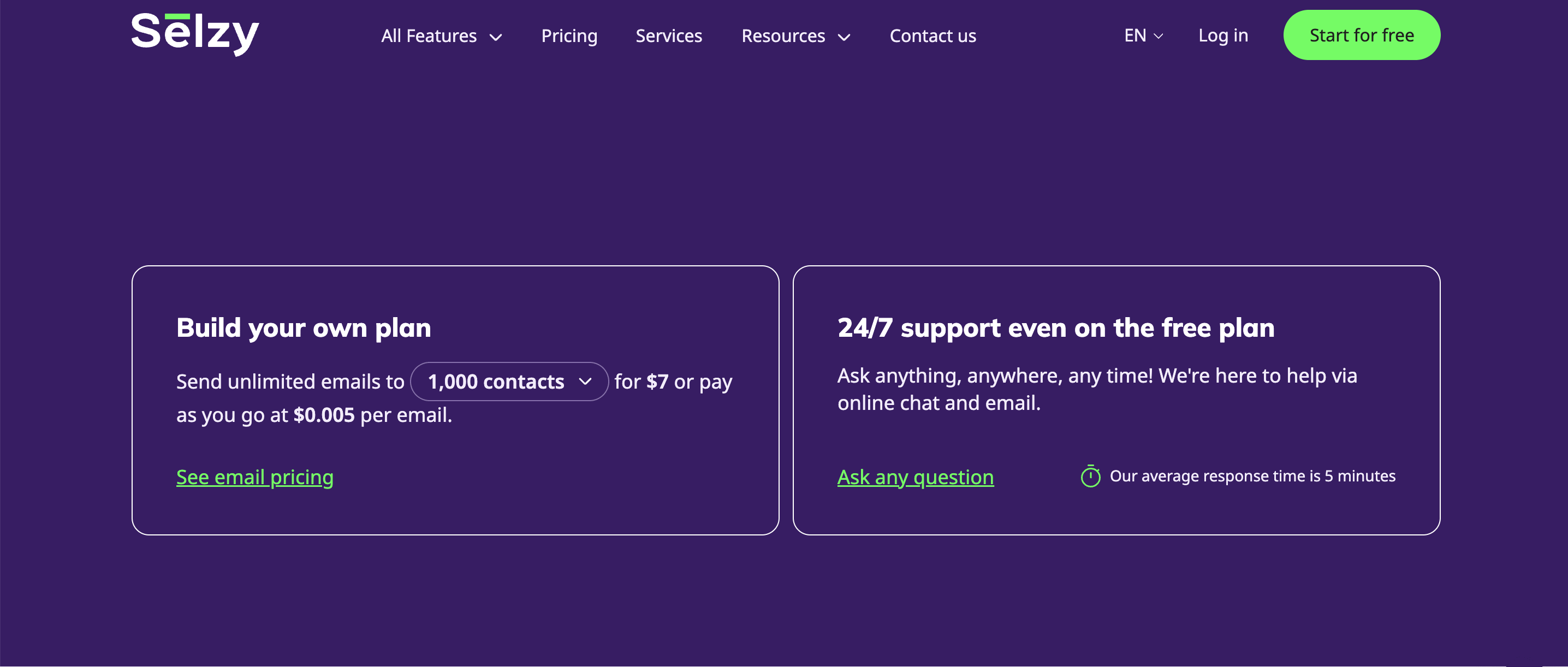1568x667 pixels.
Task: Open the 1,000 contacts dropdown
Action: (x=497, y=382)
